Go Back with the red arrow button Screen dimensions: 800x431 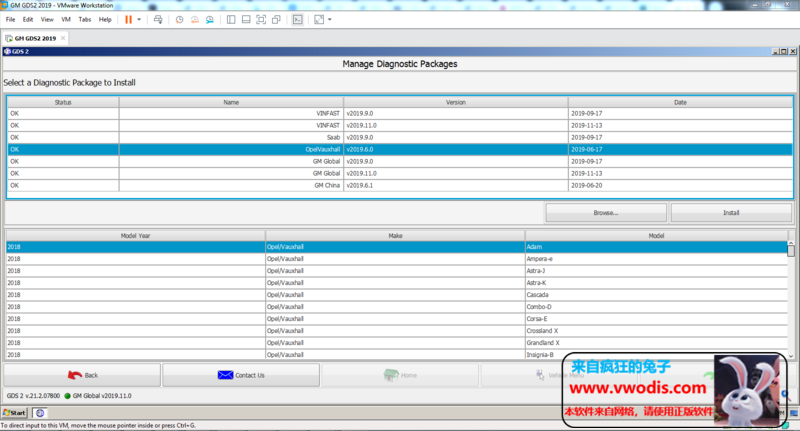point(82,375)
